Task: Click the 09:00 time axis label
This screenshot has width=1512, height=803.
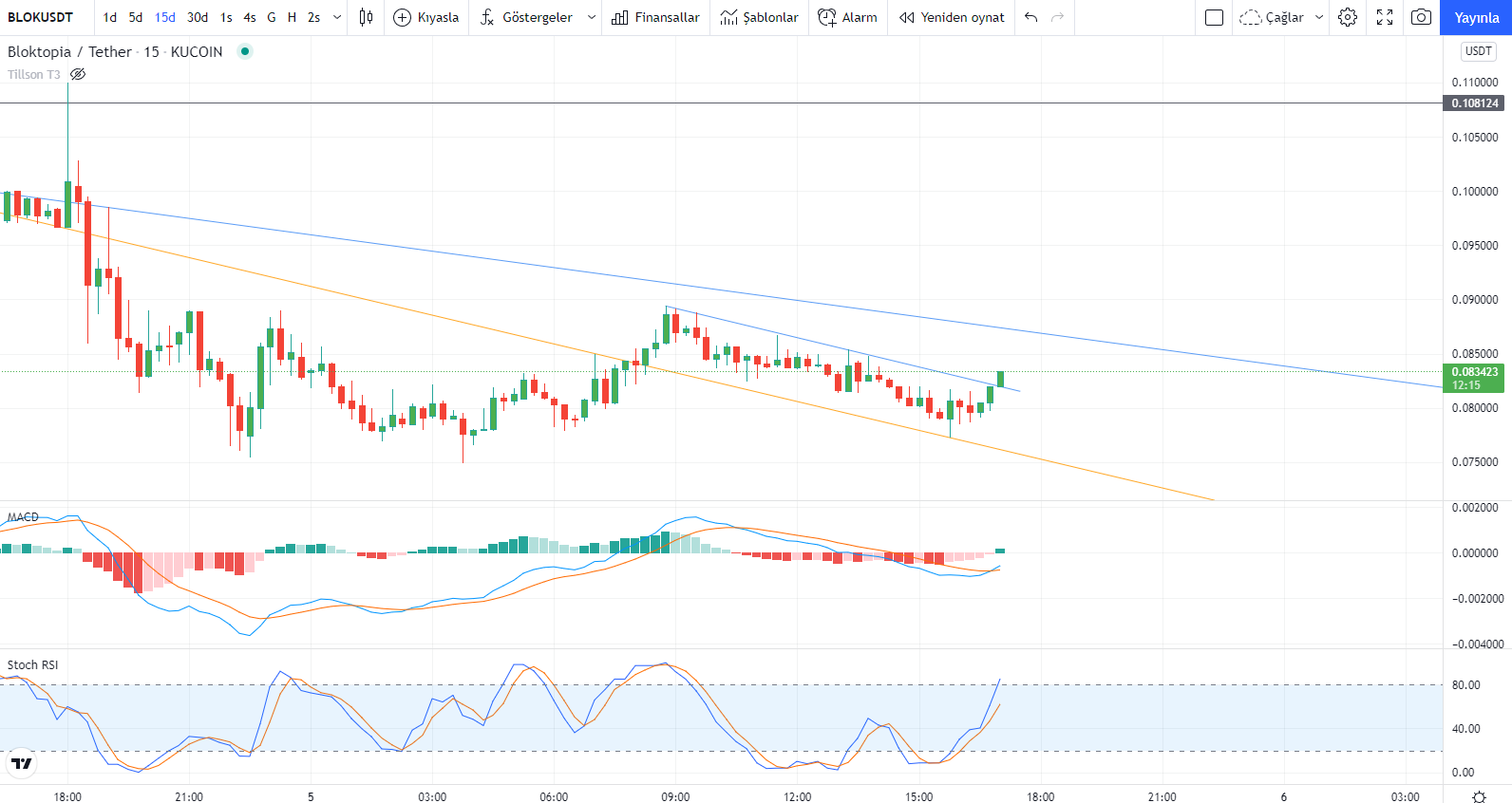Action: point(675,796)
